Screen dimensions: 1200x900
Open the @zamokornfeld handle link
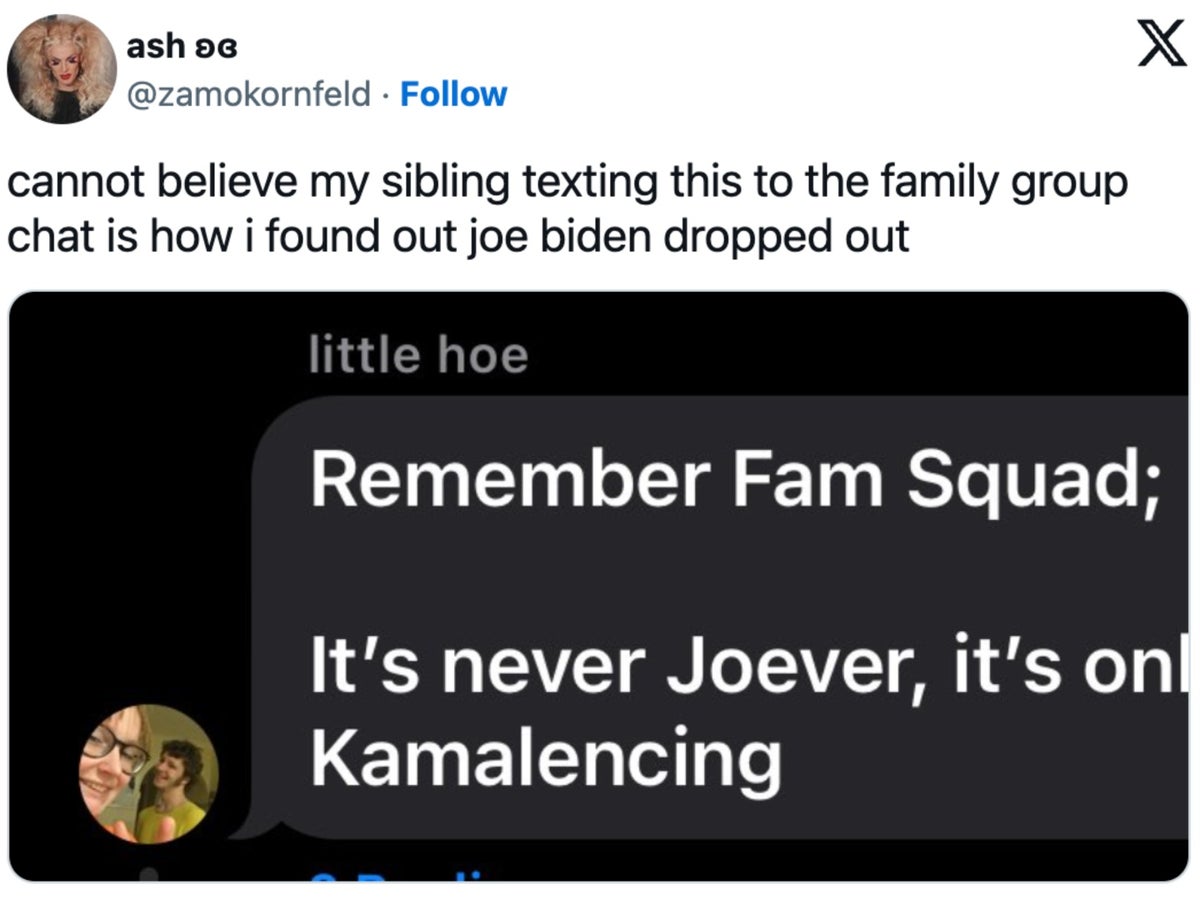click(250, 95)
